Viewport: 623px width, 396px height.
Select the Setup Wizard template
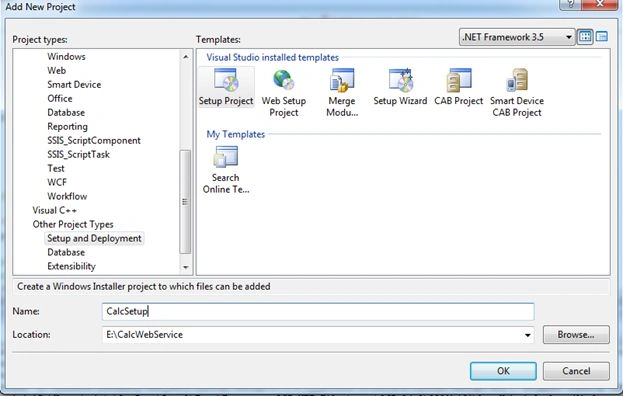(400, 87)
